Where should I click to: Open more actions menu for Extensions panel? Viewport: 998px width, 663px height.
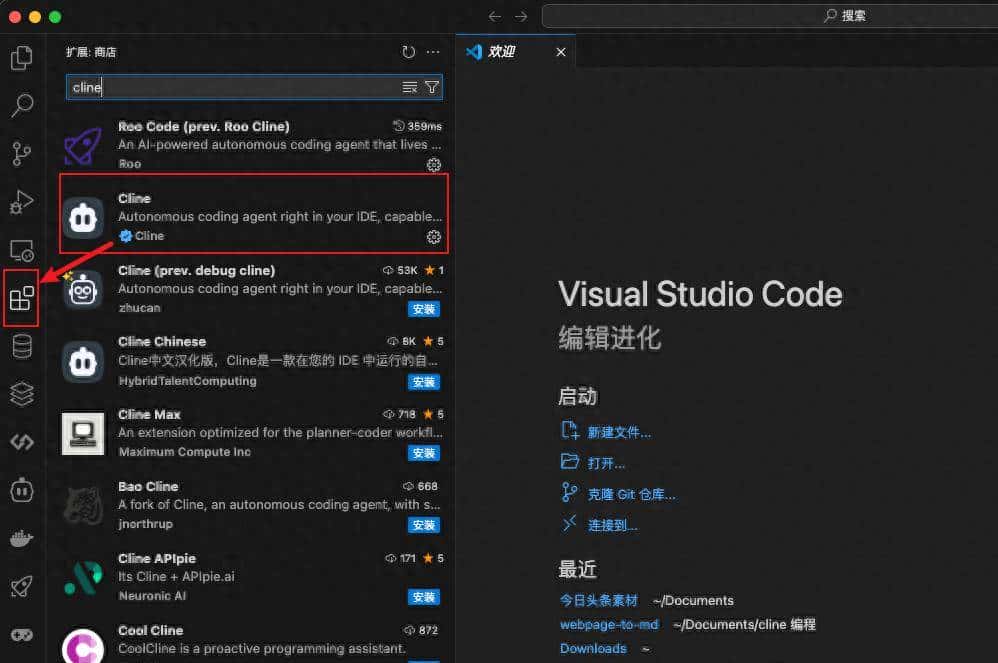[x=433, y=51]
